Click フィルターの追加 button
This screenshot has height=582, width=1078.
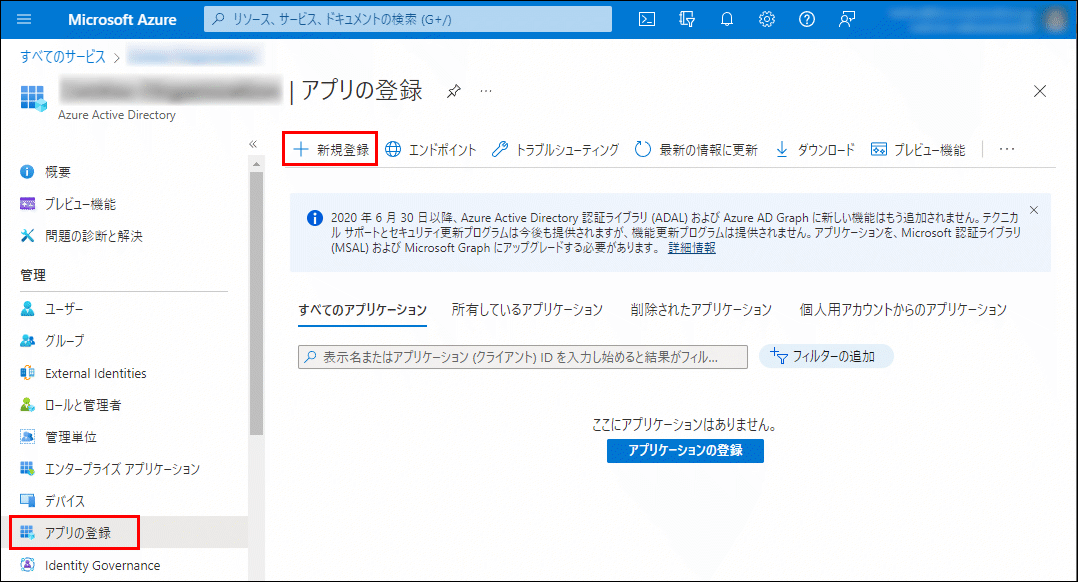click(826, 356)
